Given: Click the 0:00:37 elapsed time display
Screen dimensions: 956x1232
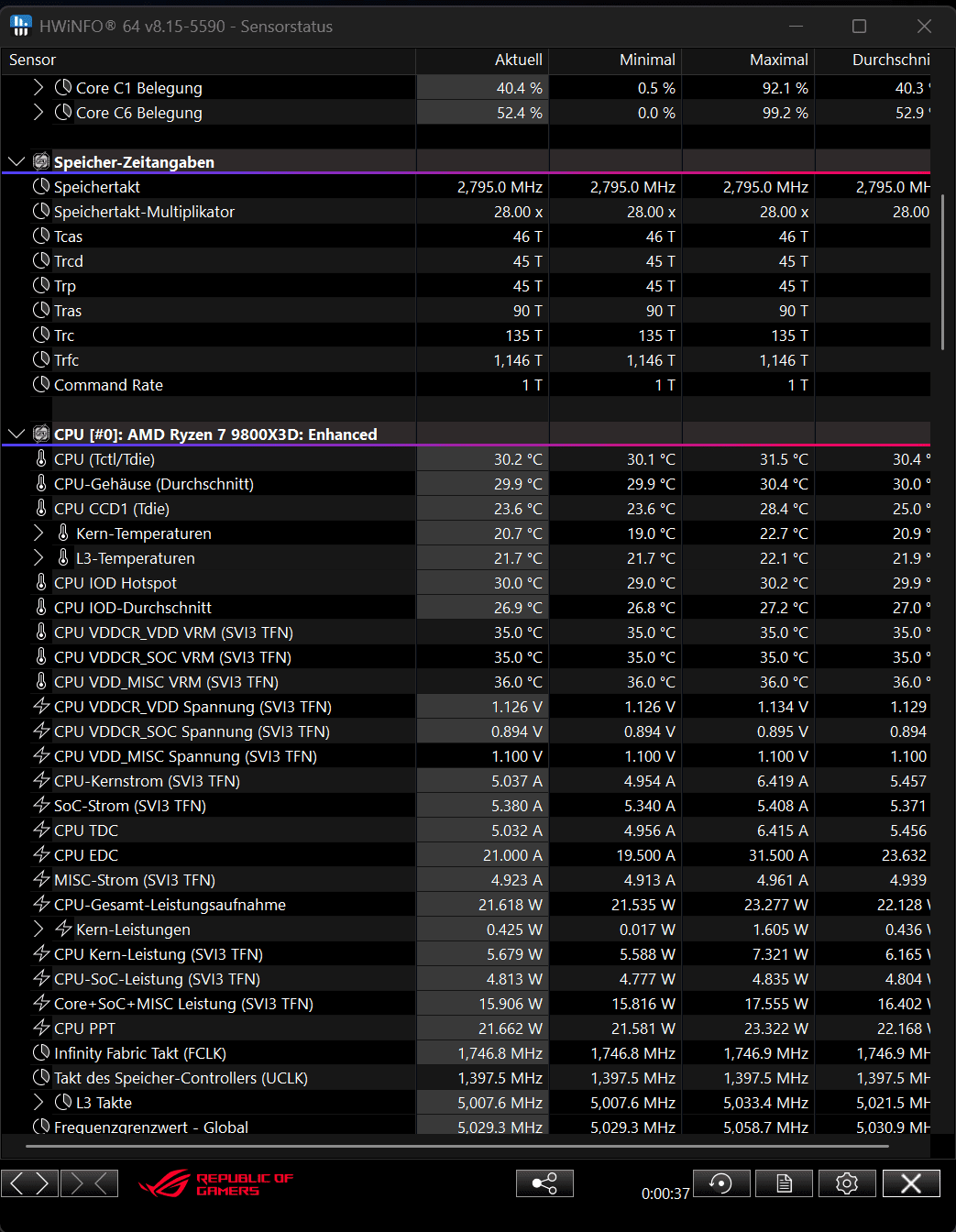Looking at the screenshot, I should [x=665, y=1193].
